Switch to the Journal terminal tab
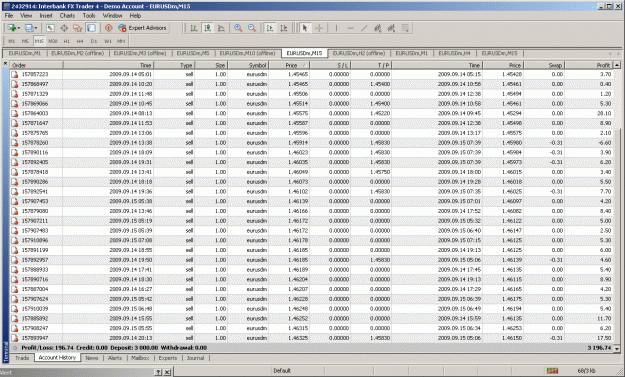 (x=195, y=358)
